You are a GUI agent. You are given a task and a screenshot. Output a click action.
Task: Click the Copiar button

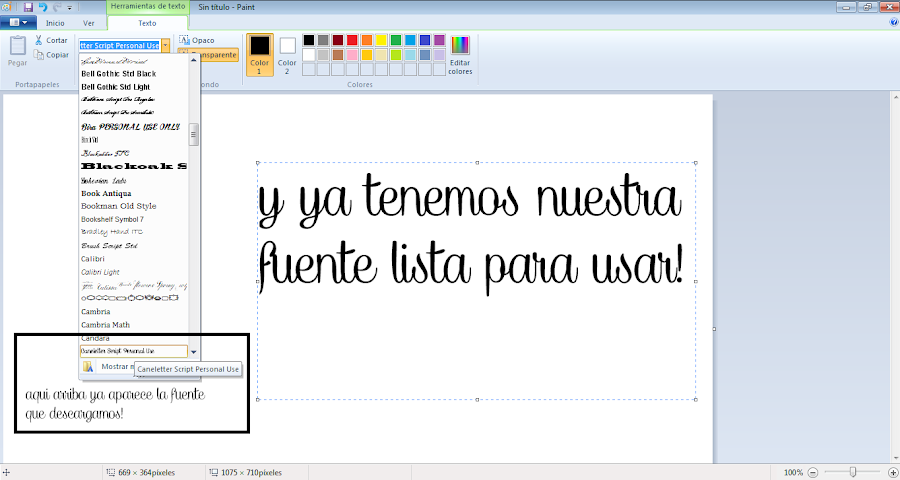click(x=51, y=55)
